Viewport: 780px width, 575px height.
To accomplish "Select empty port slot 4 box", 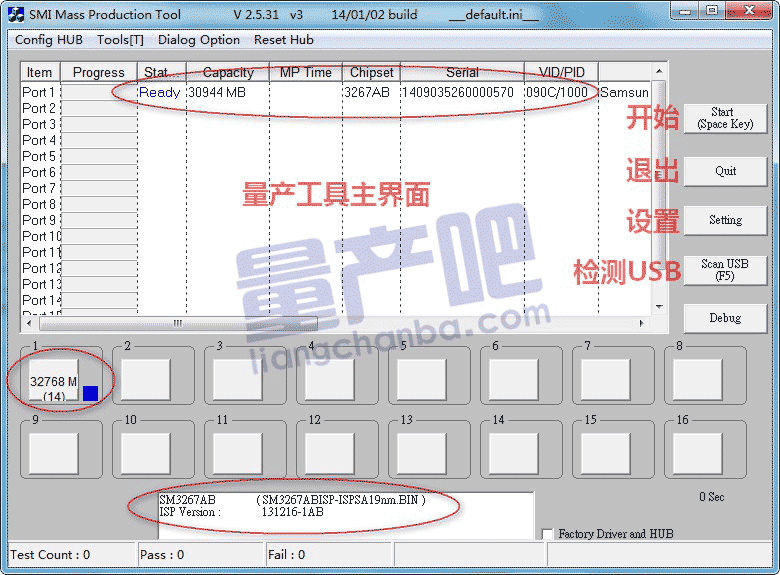I will point(329,379).
